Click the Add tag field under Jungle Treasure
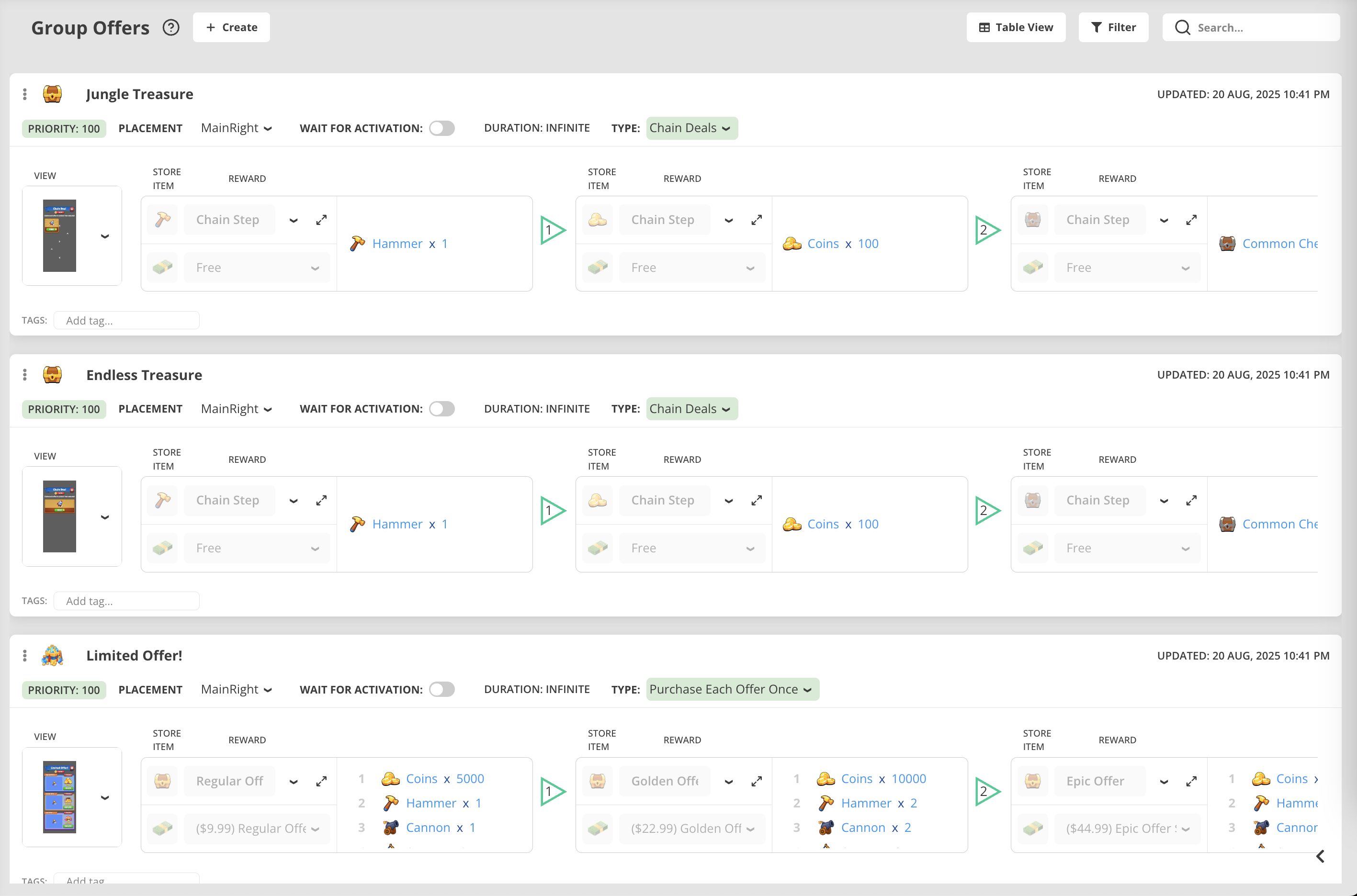 [x=126, y=320]
